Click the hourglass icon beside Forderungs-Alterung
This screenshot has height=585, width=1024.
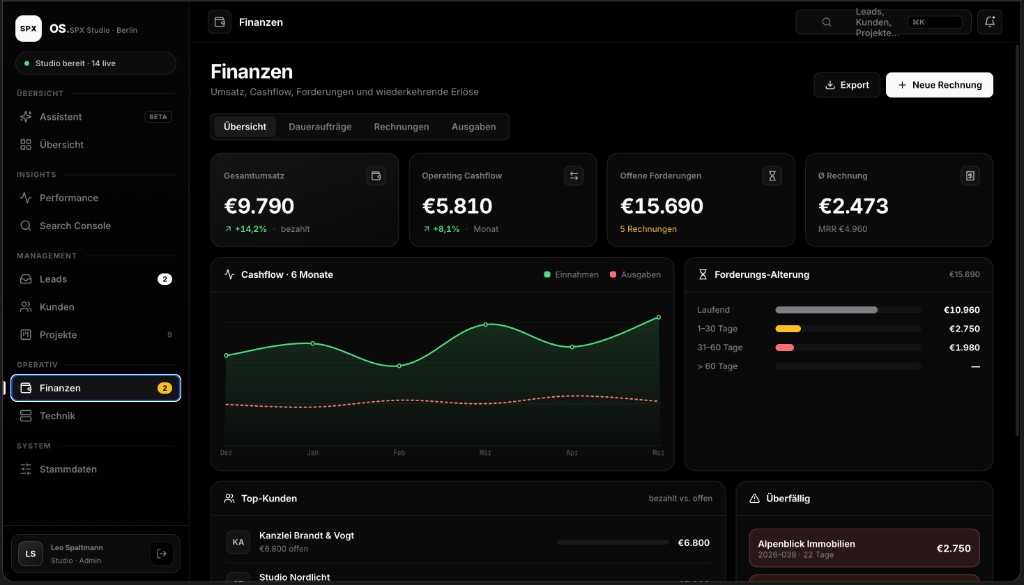tap(703, 274)
